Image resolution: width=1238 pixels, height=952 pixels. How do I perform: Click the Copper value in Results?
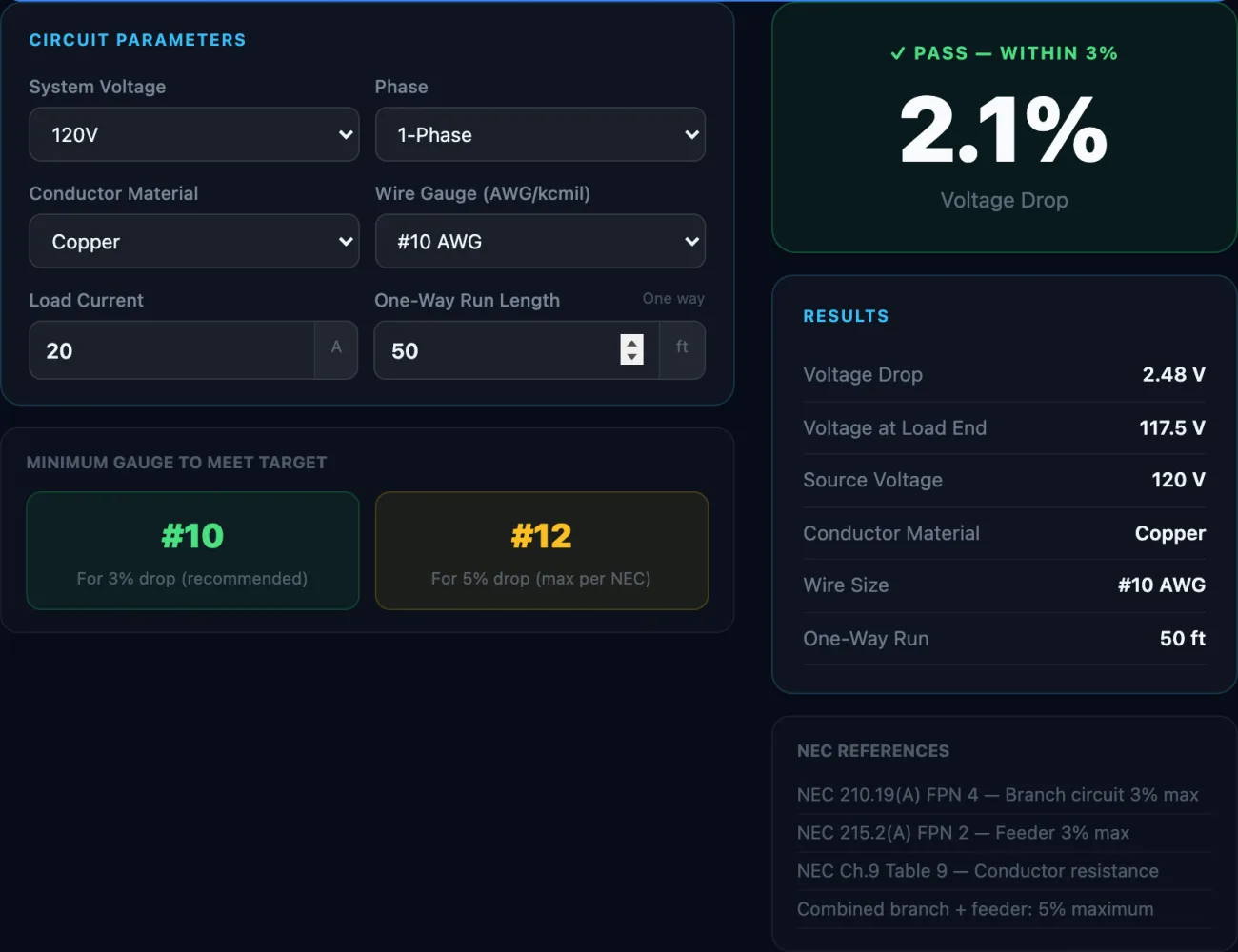click(1169, 533)
